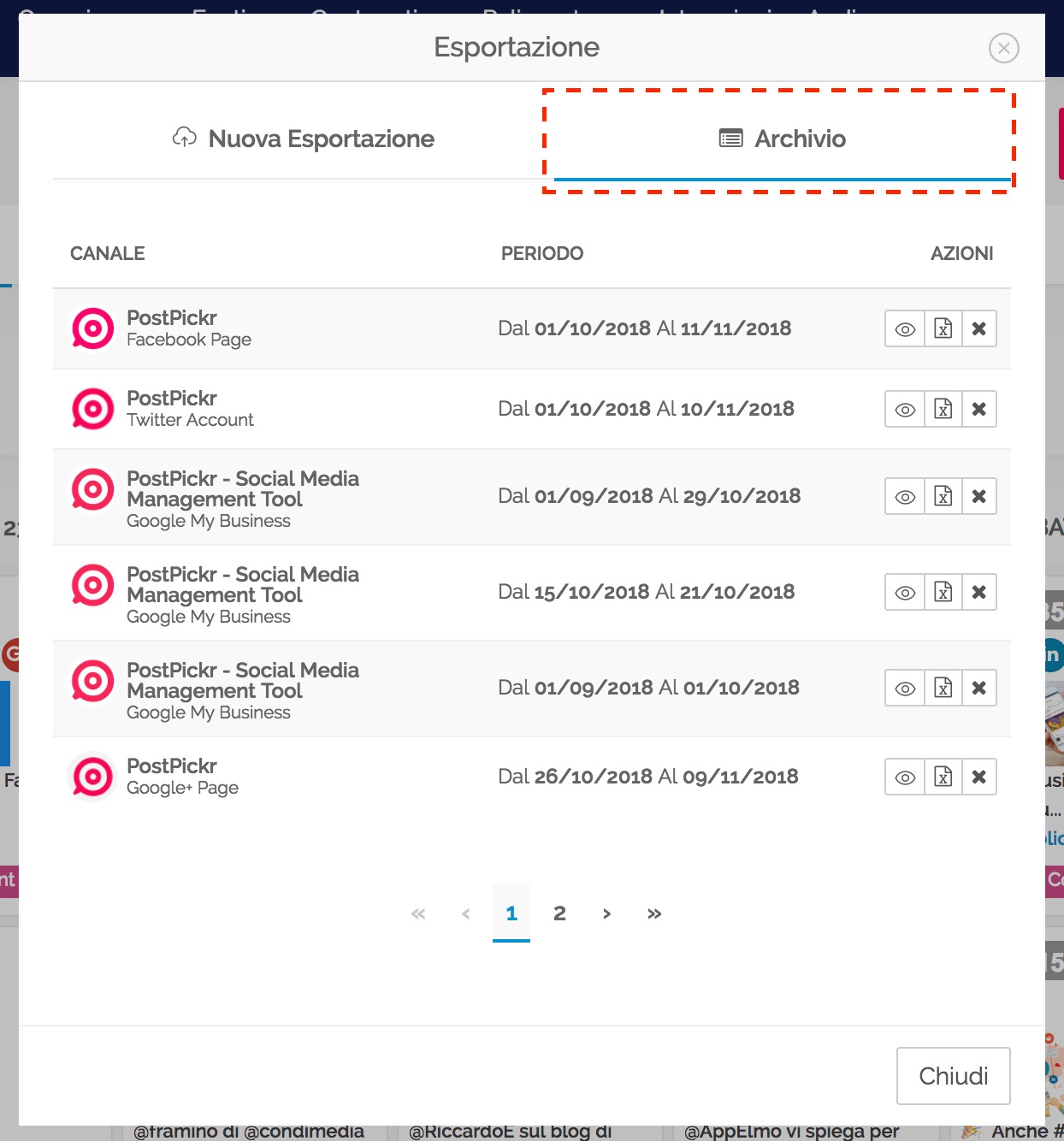View the Google+ Page export report
The height and width of the screenshot is (1141, 1064).
(905, 777)
